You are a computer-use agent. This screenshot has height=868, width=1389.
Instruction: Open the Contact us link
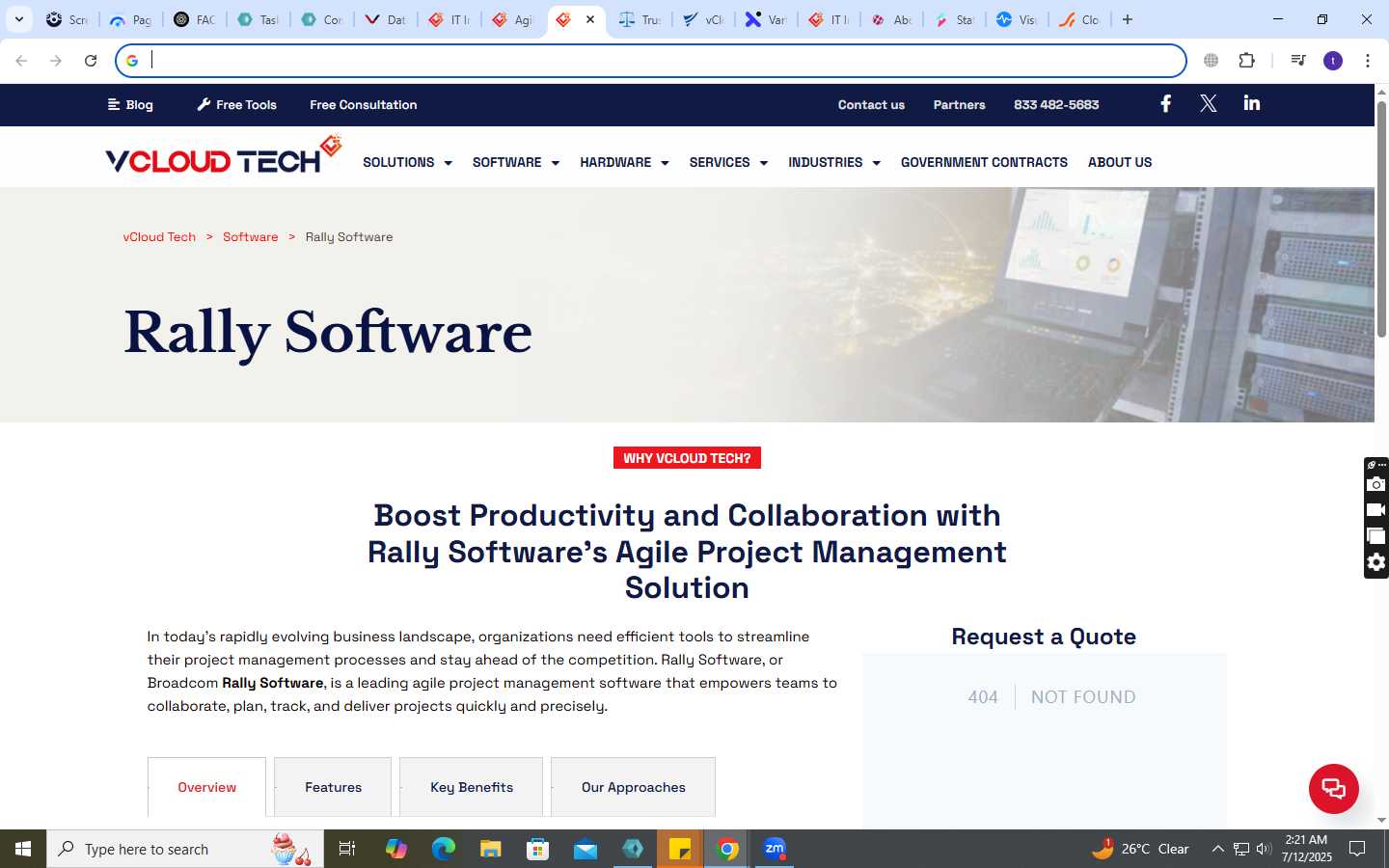[x=871, y=104]
